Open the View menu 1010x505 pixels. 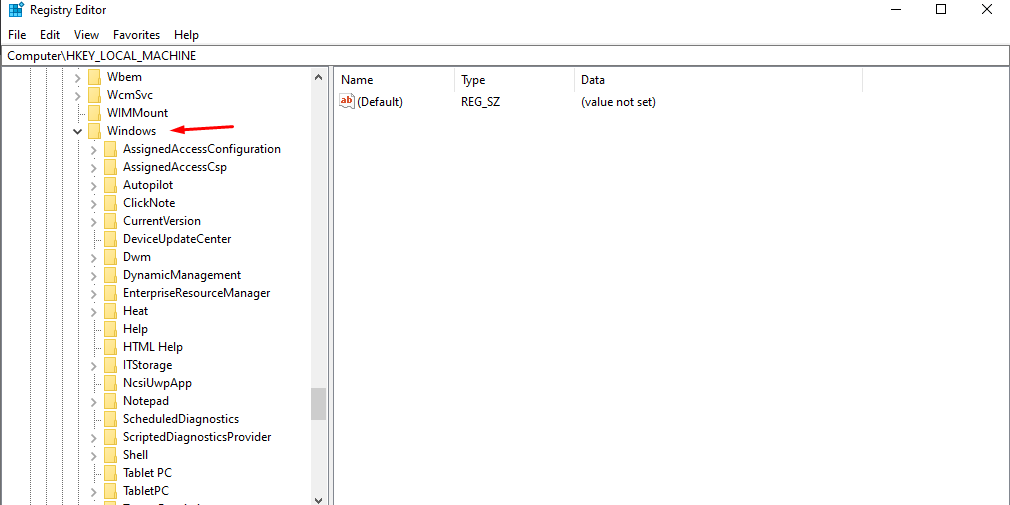click(x=86, y=35)
